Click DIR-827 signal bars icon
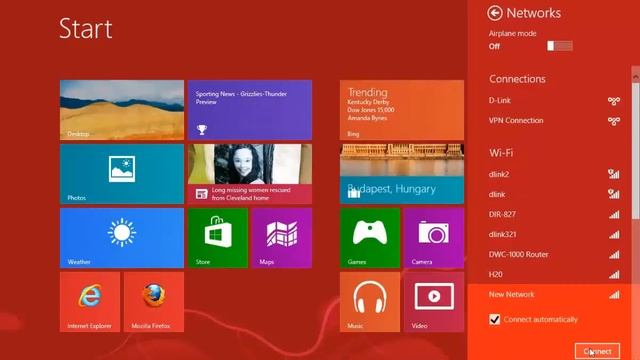The height and width of the screenshot is (360, 640). click(614, 214)
